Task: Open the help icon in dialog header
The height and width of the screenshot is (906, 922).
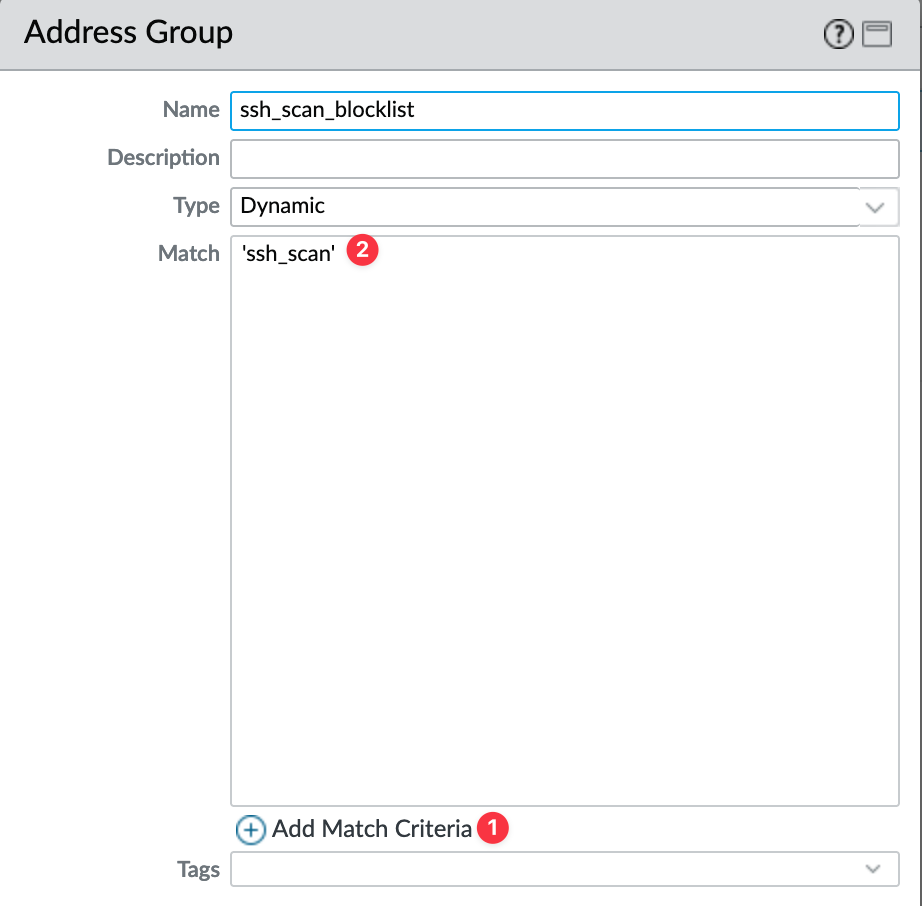Action: [x=838, y=34]
